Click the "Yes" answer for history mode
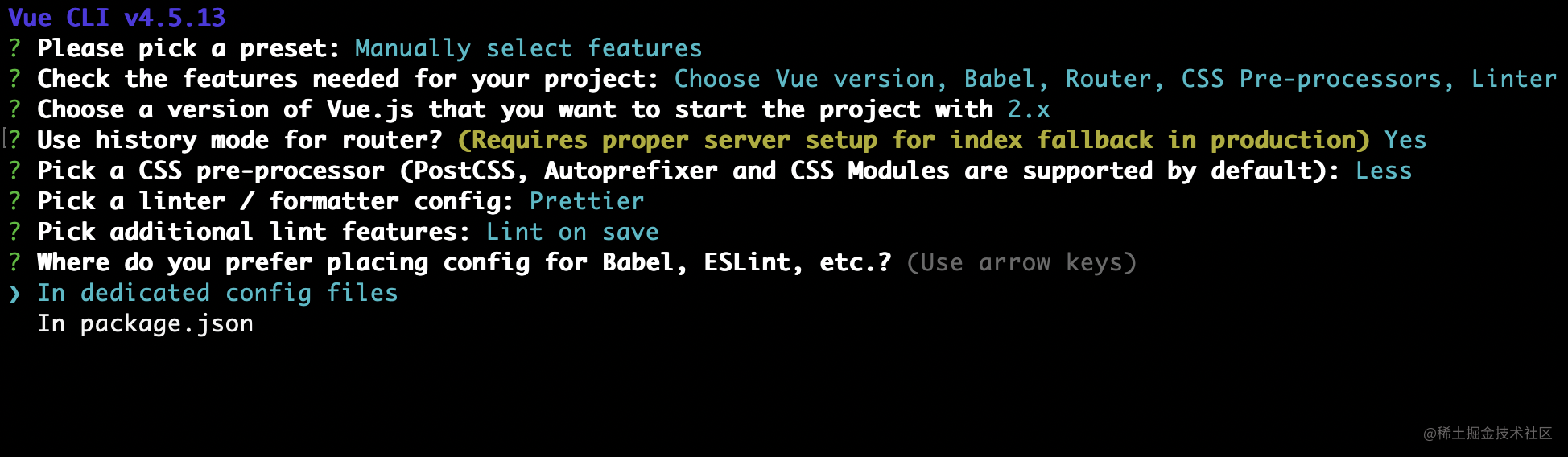Screen dimensions: 1568x457 (1405, 140)
